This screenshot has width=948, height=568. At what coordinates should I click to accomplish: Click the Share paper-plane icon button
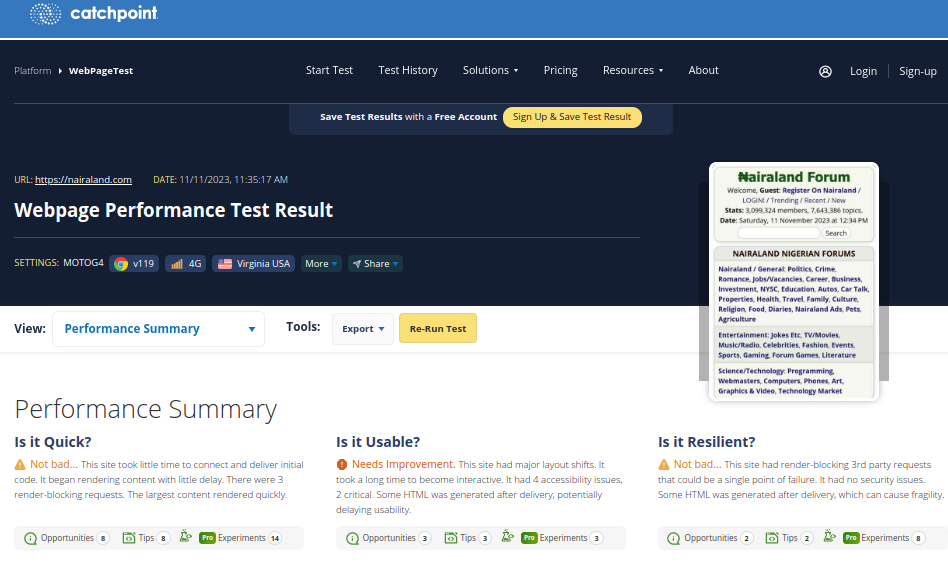click(x=375, y=264)
